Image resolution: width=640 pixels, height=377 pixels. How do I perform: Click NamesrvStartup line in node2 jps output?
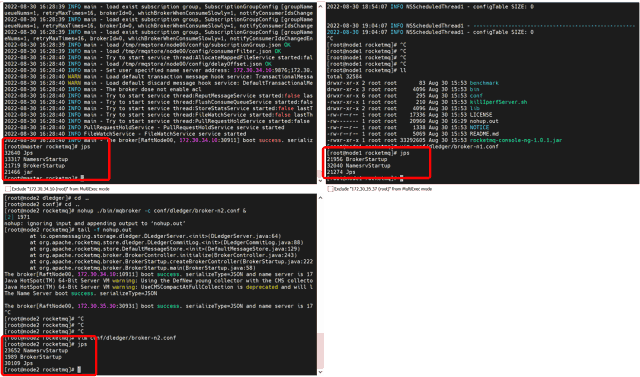tap(36, 350)
